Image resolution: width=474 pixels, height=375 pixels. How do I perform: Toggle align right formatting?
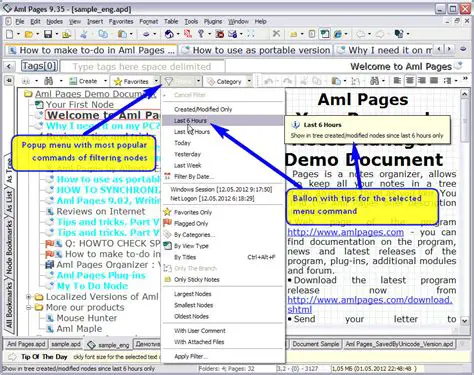coord(422,80)
